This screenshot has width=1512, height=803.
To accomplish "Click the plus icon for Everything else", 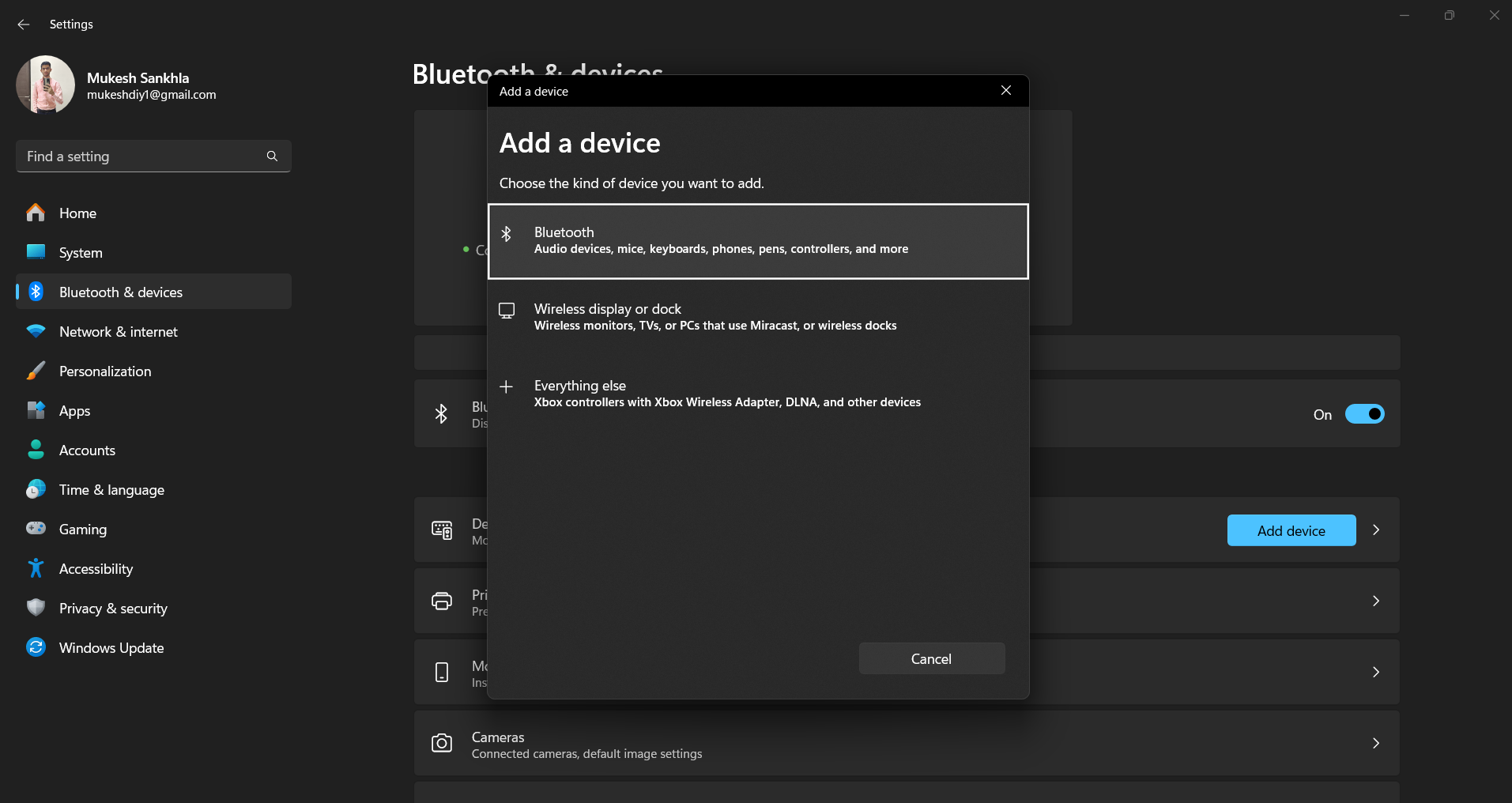I will [x=507, y=386].
